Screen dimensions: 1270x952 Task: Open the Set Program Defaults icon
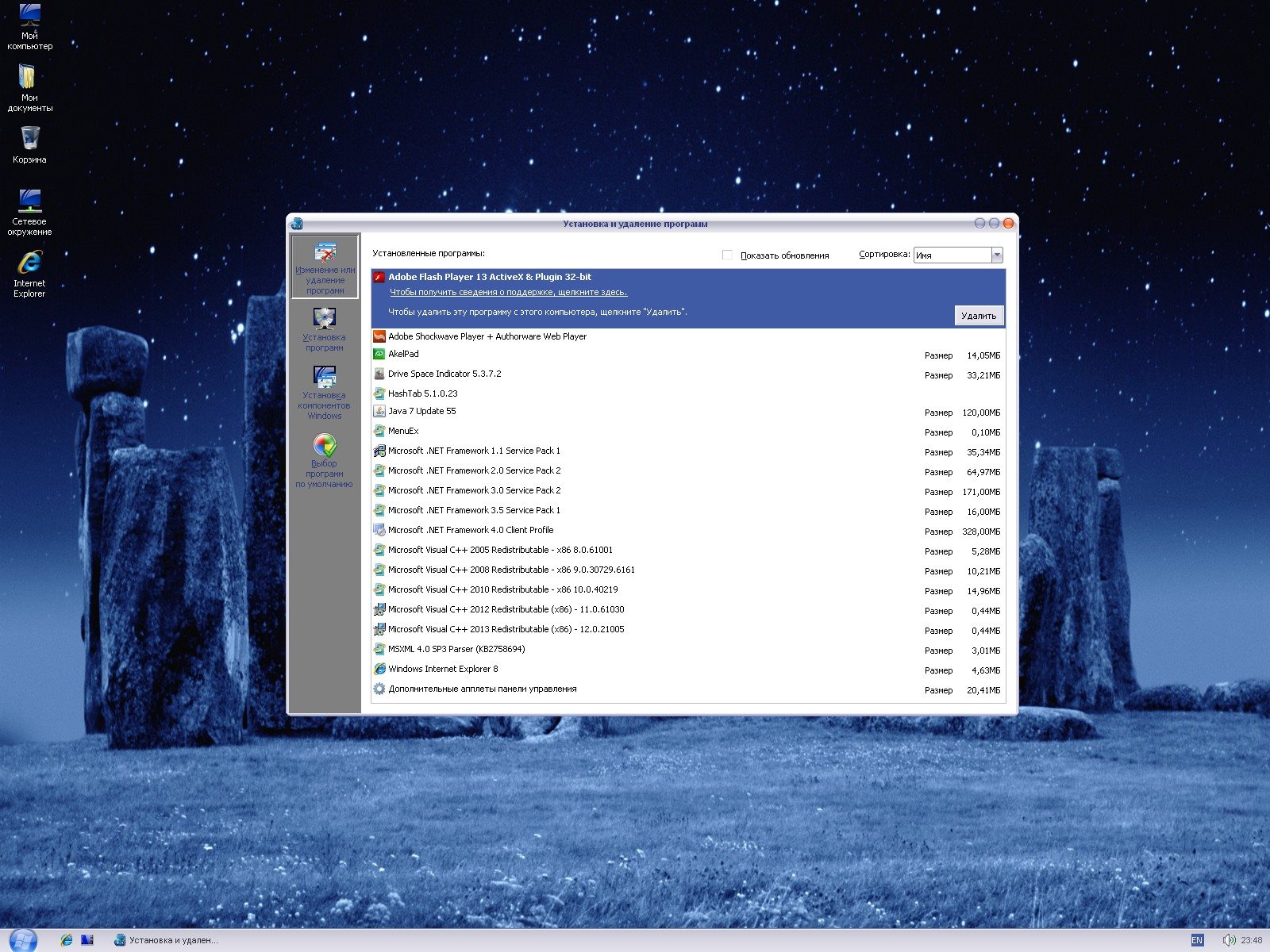tap(325, 444)
